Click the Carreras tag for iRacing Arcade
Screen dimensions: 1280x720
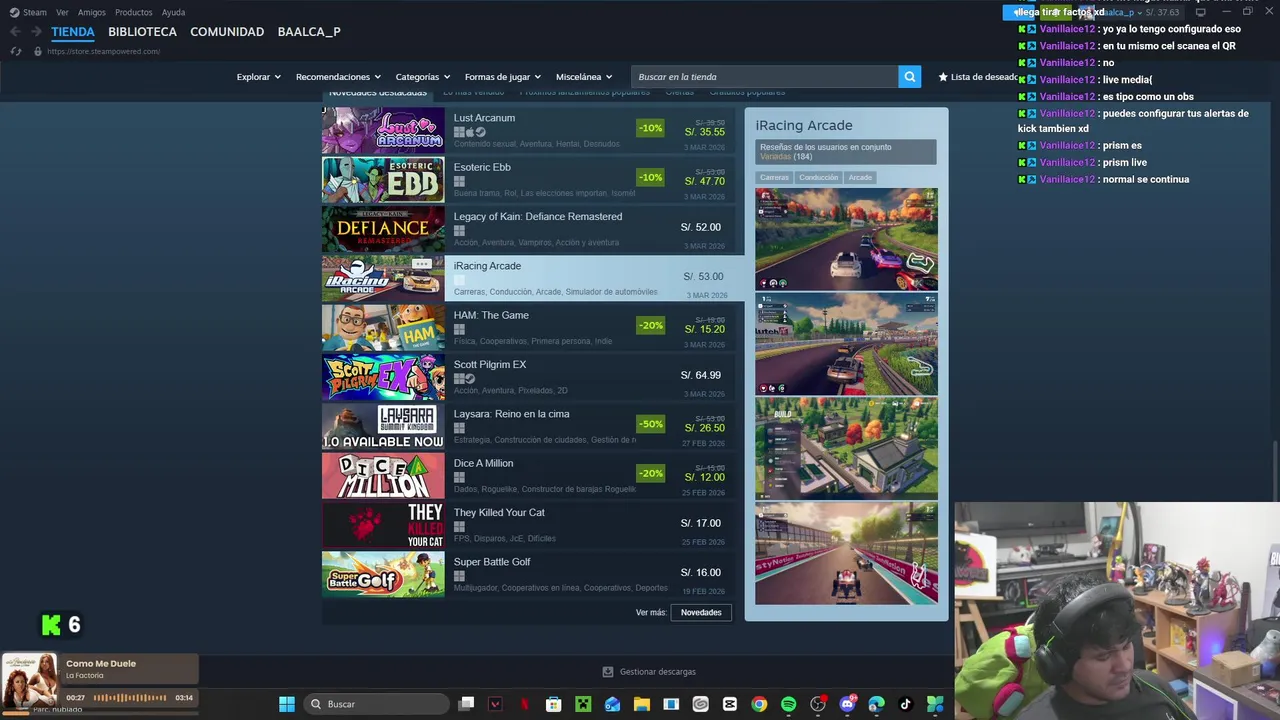pyautogui.click(x=774, y=177)
